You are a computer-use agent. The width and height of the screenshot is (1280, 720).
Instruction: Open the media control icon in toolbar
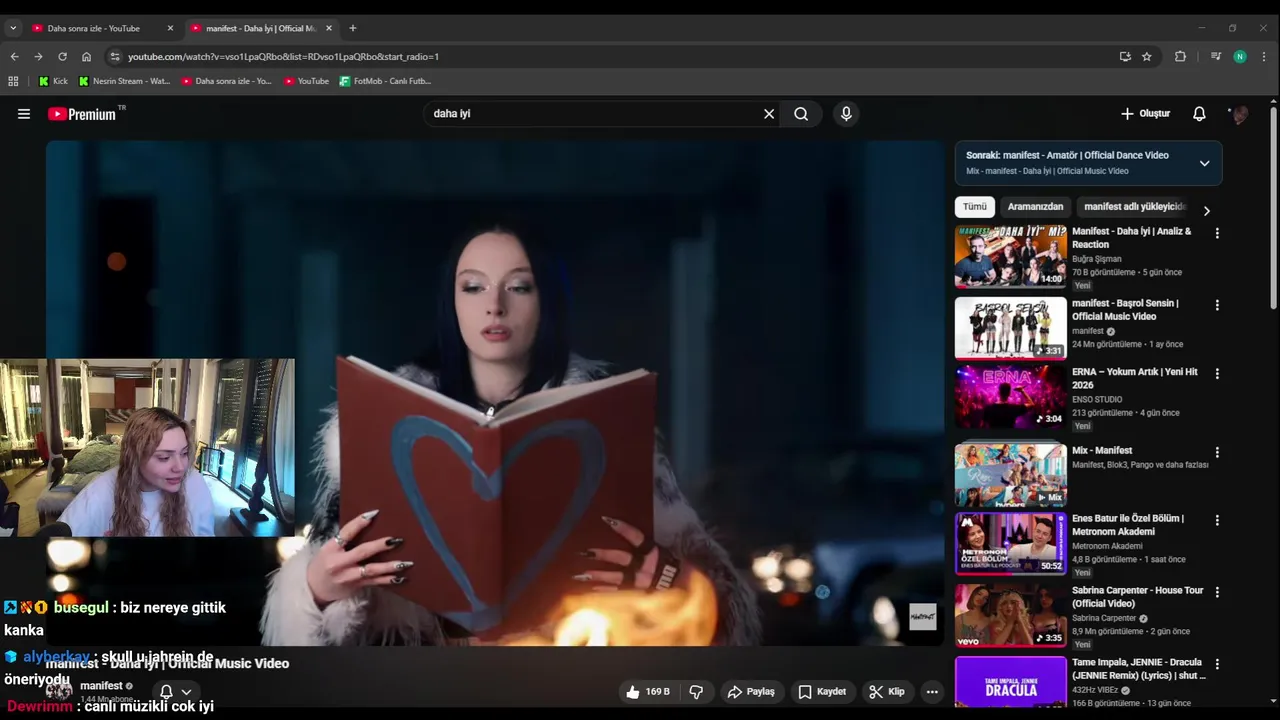click(1216, 57)
